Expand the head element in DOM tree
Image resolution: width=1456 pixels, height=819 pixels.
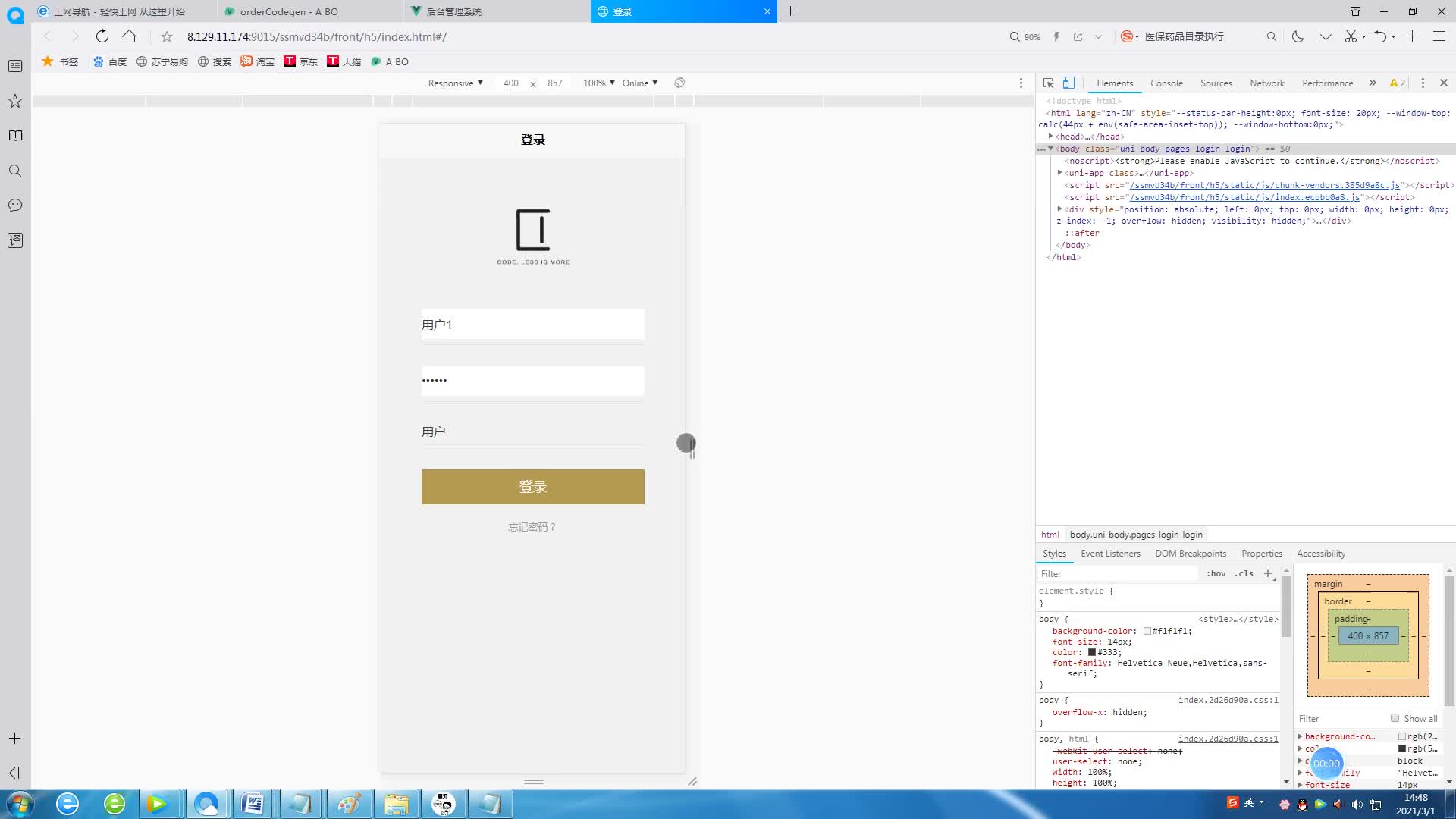(x=1050, y=136)
